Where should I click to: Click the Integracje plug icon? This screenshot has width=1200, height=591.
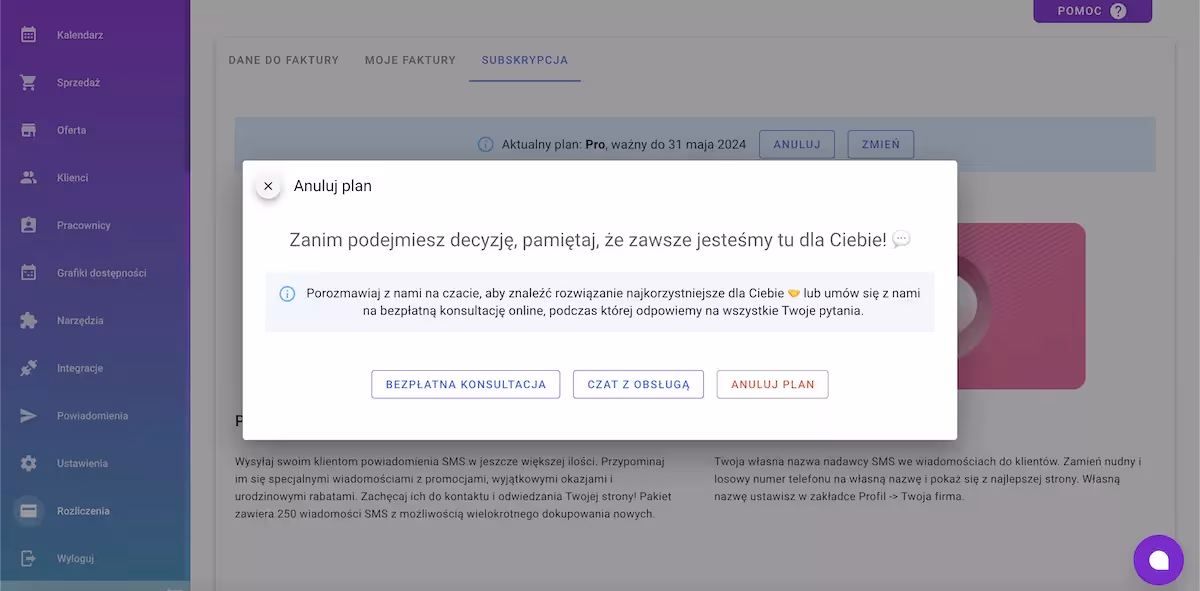[29, 368]
